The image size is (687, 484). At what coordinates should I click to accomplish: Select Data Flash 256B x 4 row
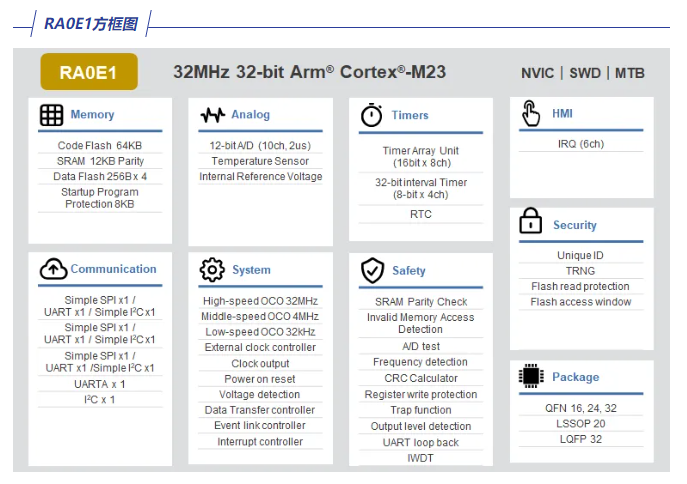[100, 177]
